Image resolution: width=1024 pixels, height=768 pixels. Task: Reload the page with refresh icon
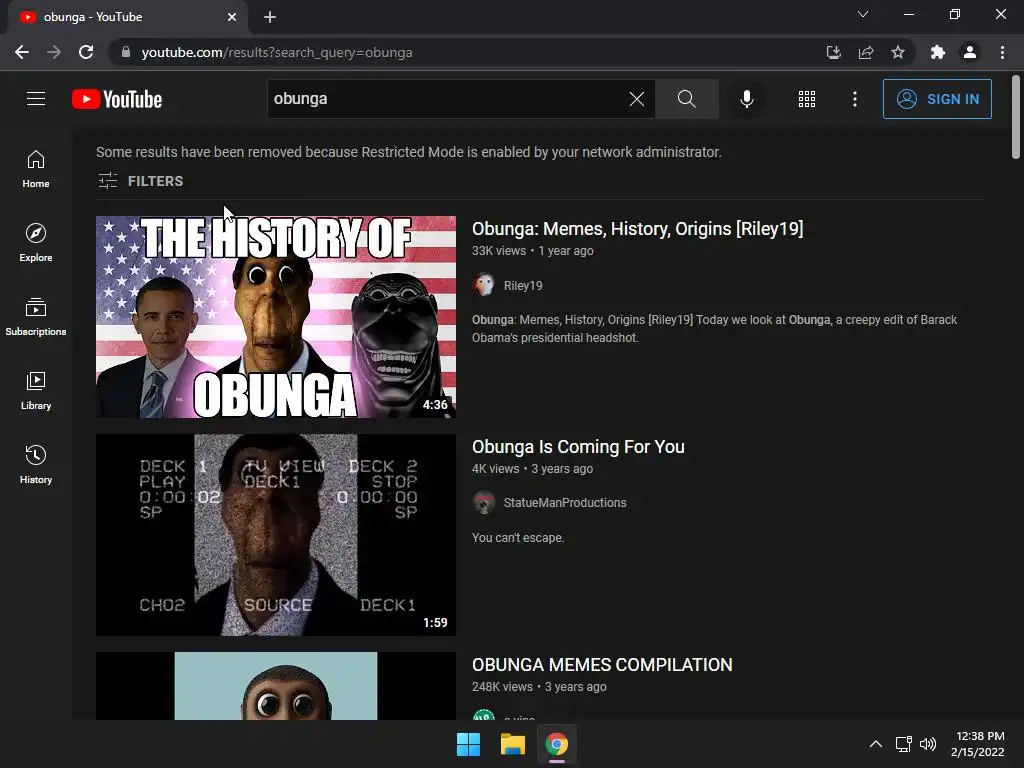[x=86, y=52]
